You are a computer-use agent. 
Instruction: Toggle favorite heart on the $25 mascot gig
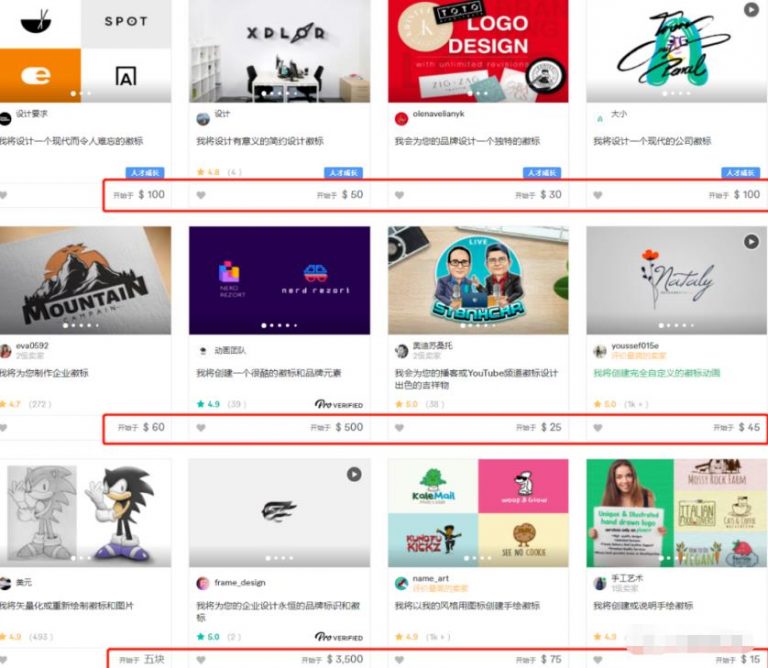pos(400,428)
